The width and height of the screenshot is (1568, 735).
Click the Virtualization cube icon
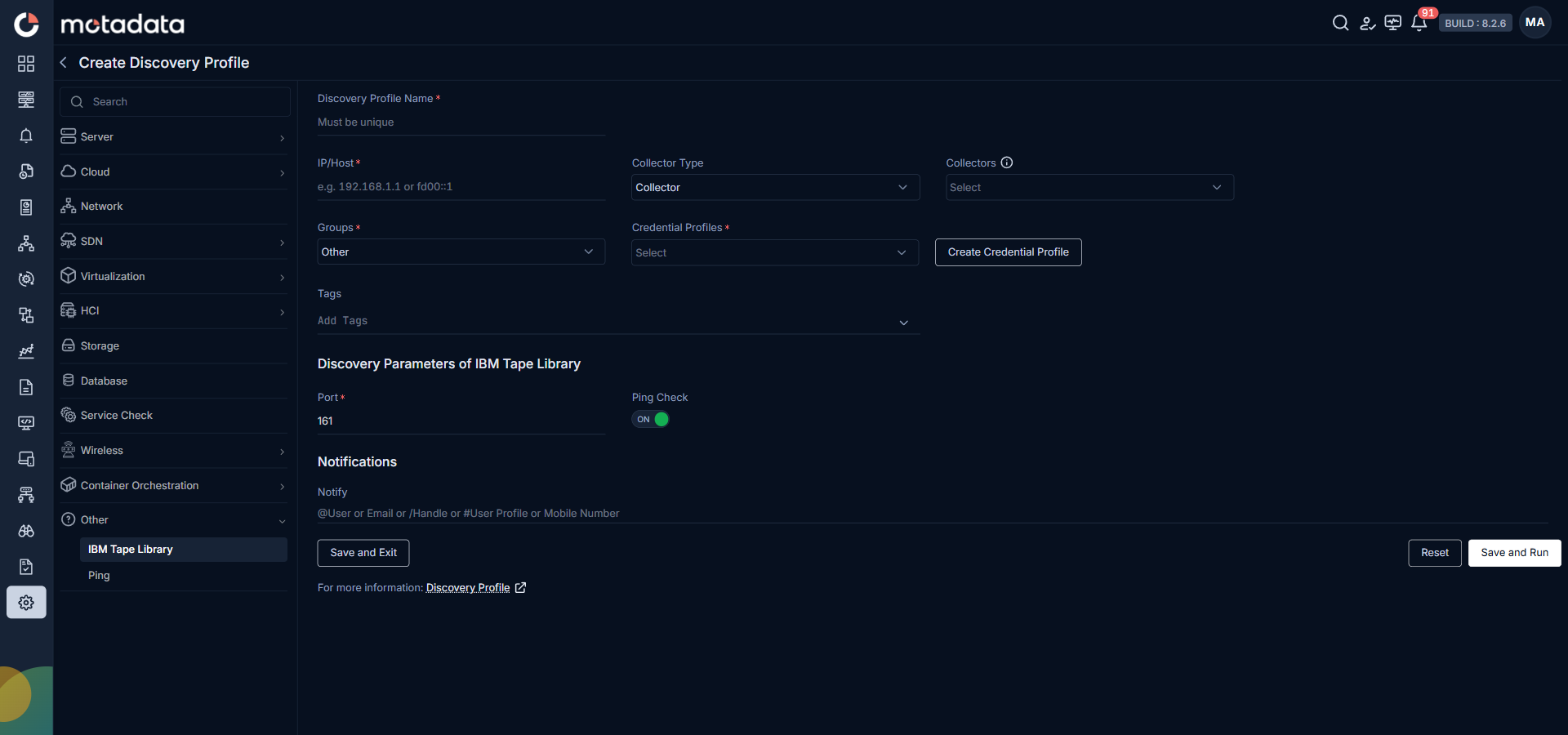[x=69, y=275]
